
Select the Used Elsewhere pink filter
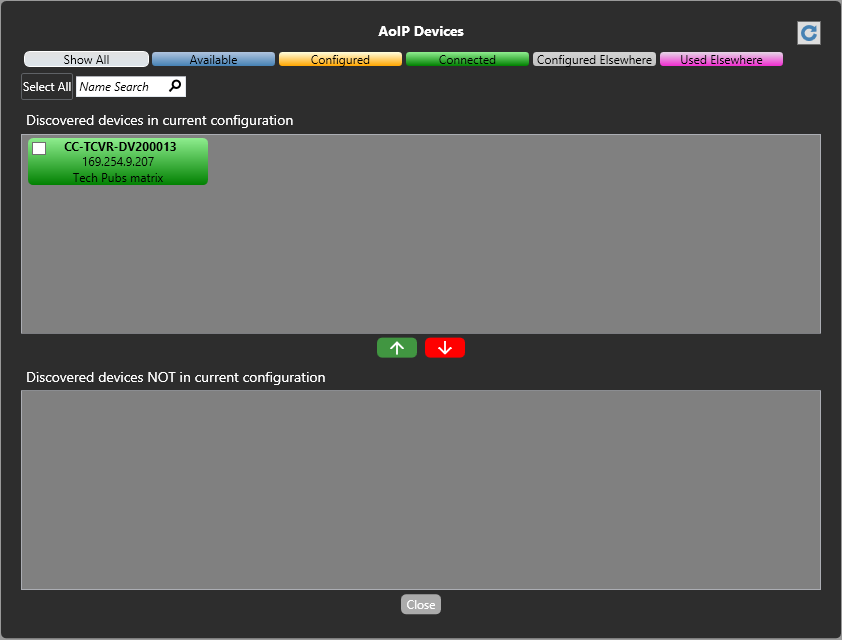pyautogui.click(x=721, y=60)
